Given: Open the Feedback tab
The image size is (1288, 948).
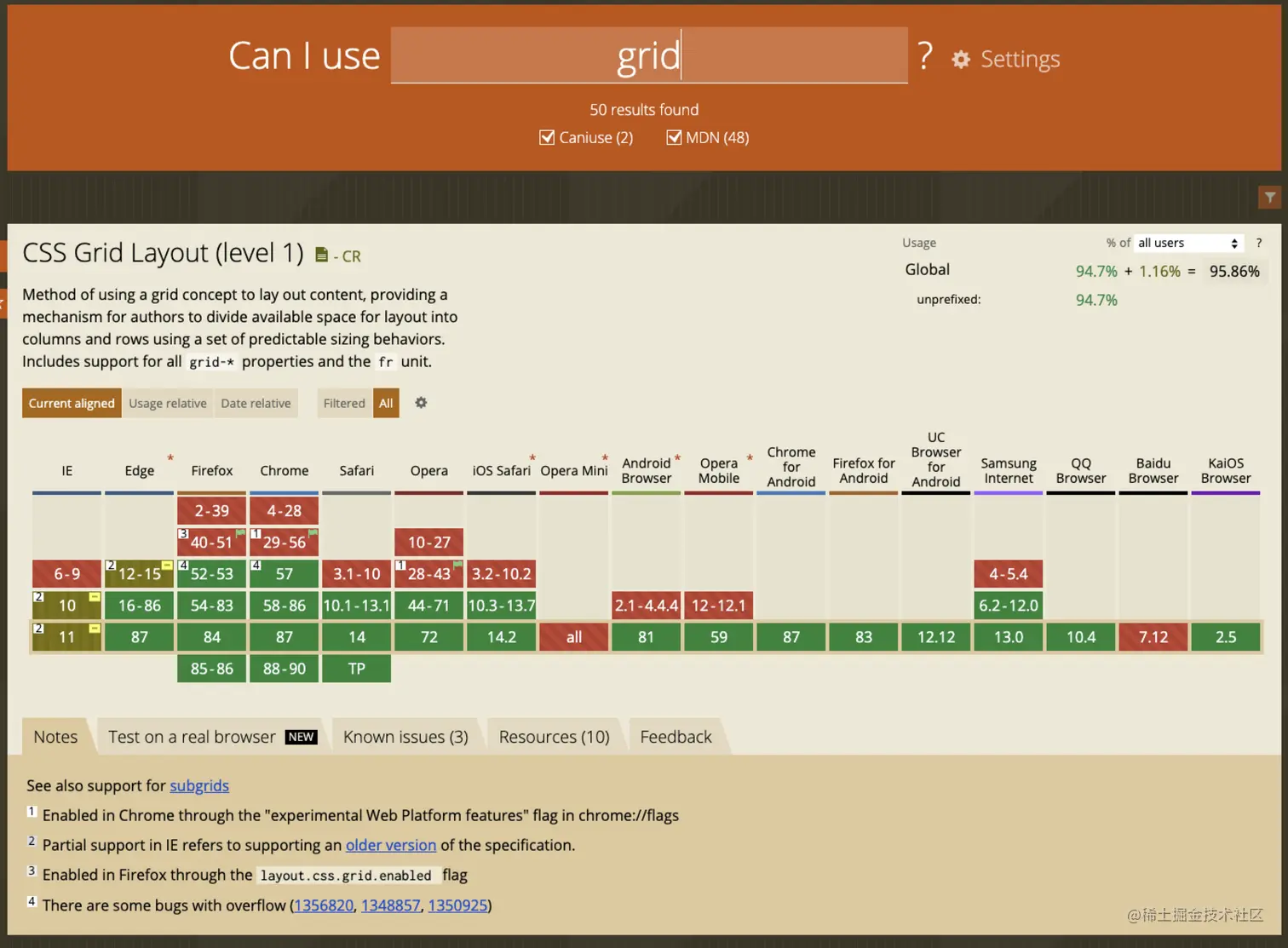Looking at the screenshot, I should [676, 737].
